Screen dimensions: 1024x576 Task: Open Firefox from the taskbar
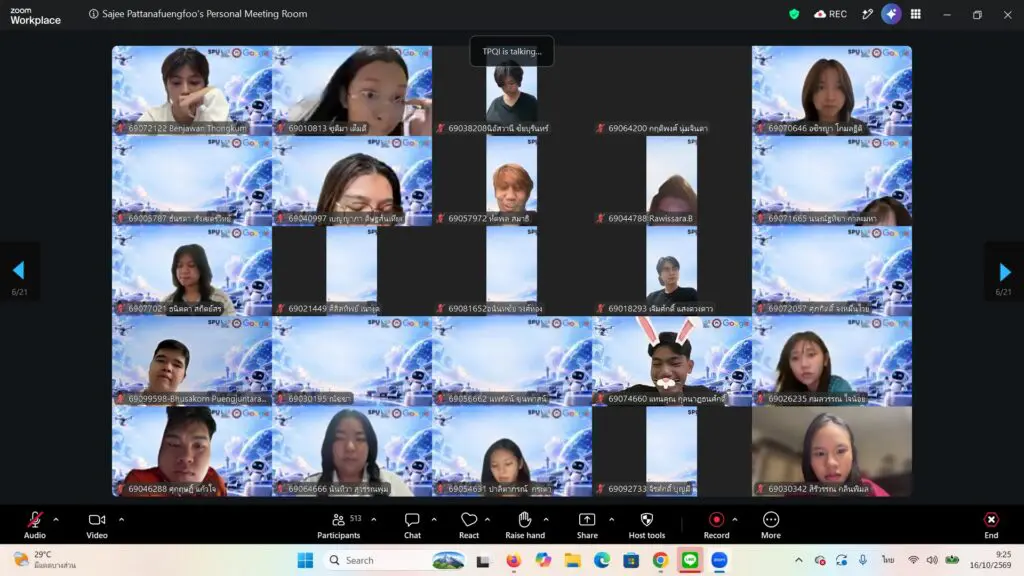[513, 560]
